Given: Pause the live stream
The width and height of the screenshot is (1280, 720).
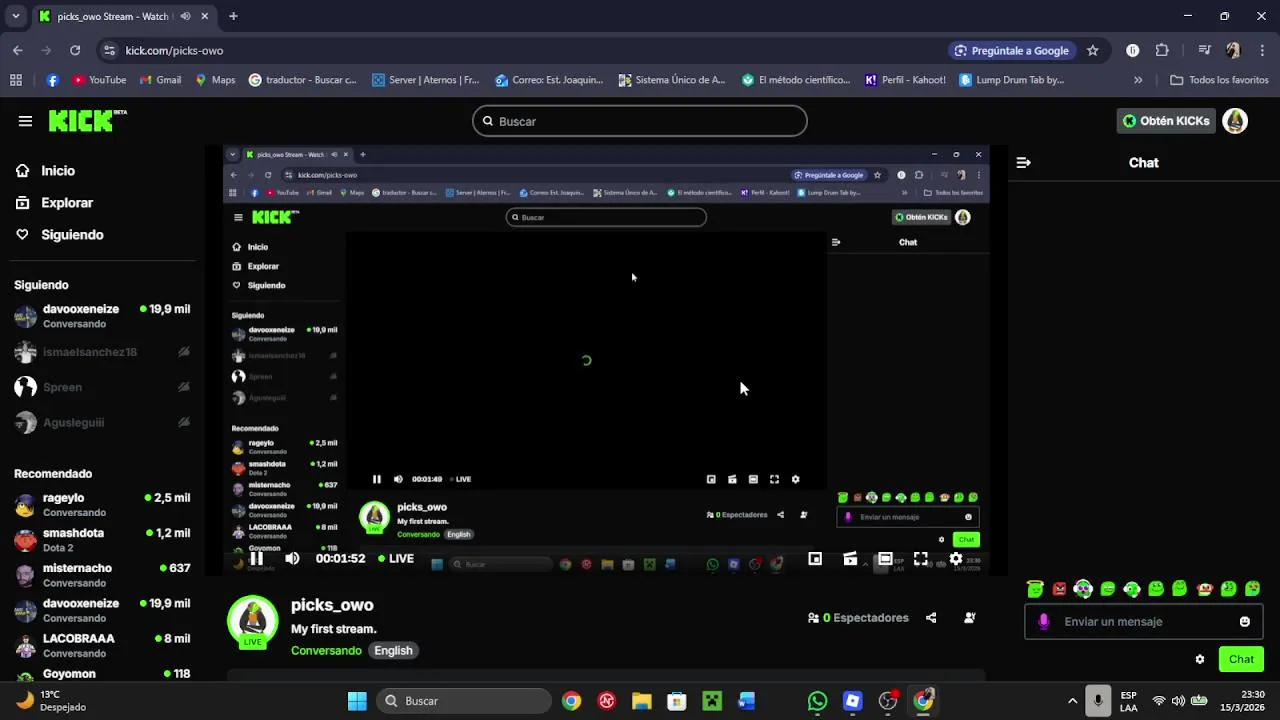Looking at the screenshot, I should point(256,559).
